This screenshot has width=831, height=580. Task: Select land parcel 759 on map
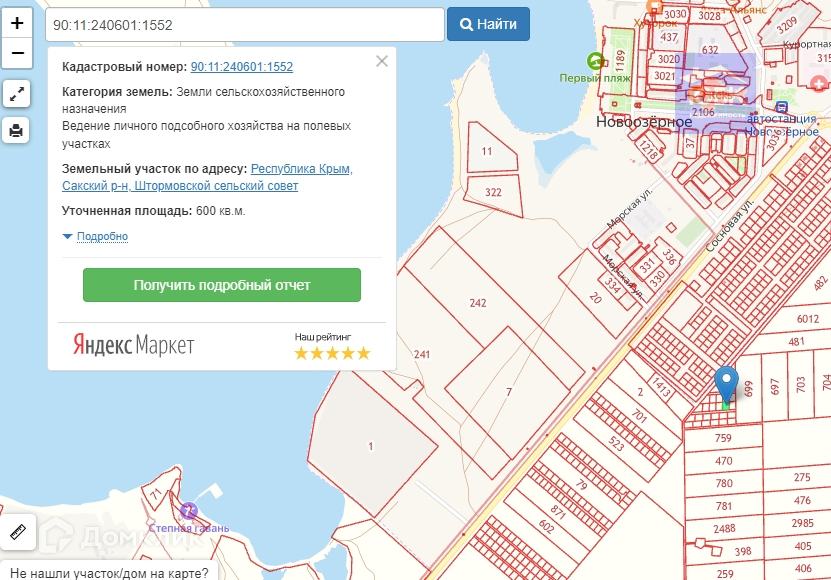pyautogui.click(x=723, y=438)
